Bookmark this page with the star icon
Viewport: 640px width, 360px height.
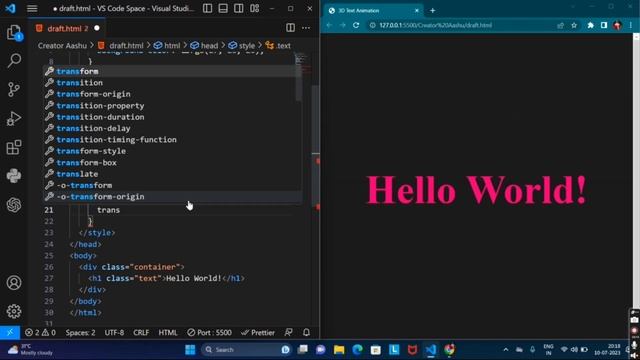(x=574, y=25)
